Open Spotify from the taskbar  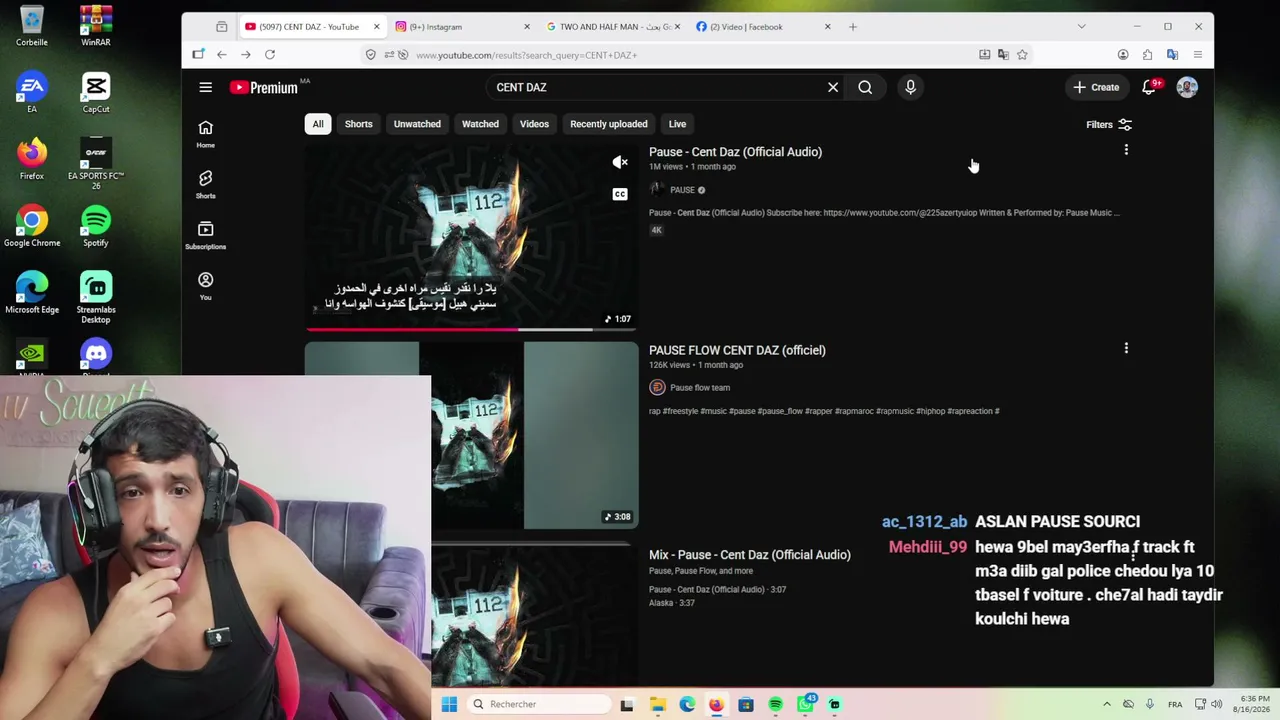coord(776,704)
